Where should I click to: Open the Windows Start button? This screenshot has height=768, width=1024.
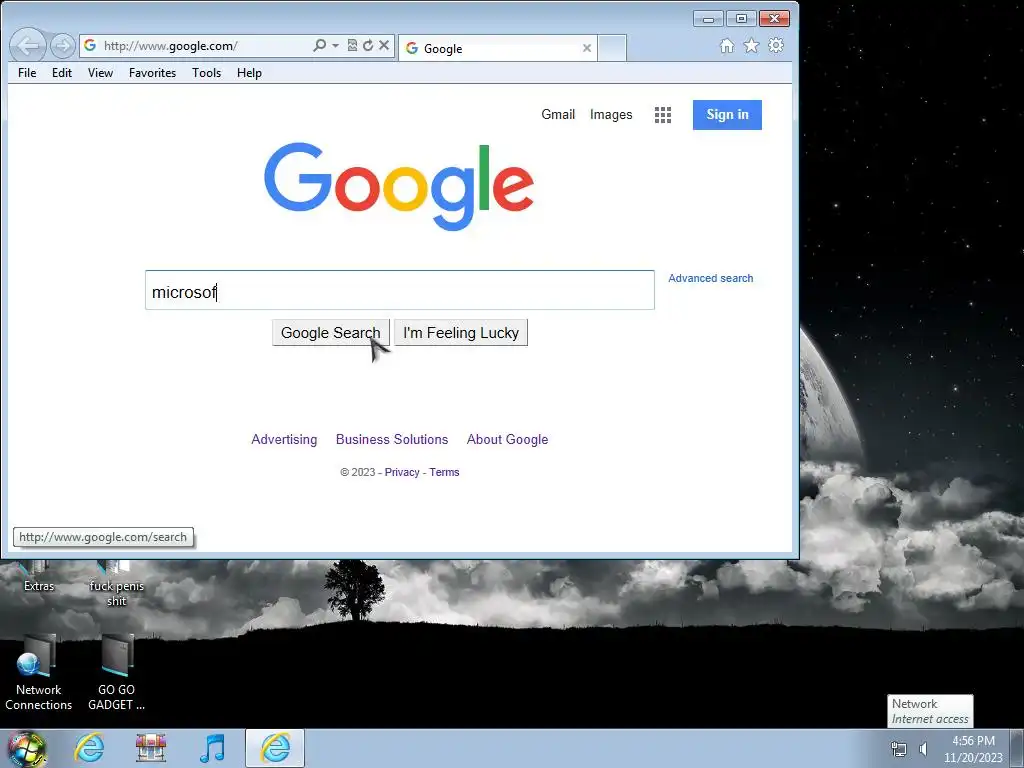point(26,748)
